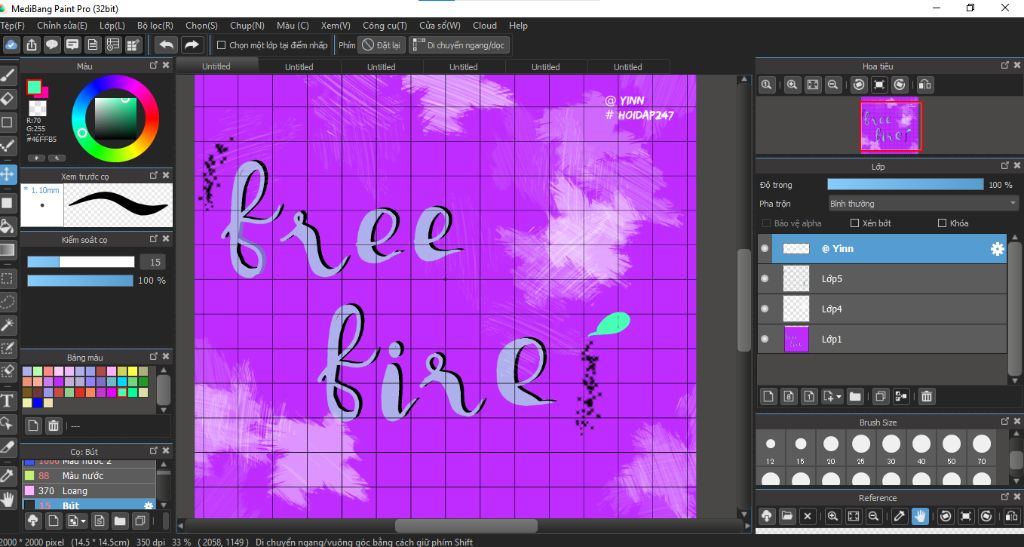This screenshot has height=547, width=1024.
Task: Click fit-to-window icon in the Navigator
Action: (812, 85)
